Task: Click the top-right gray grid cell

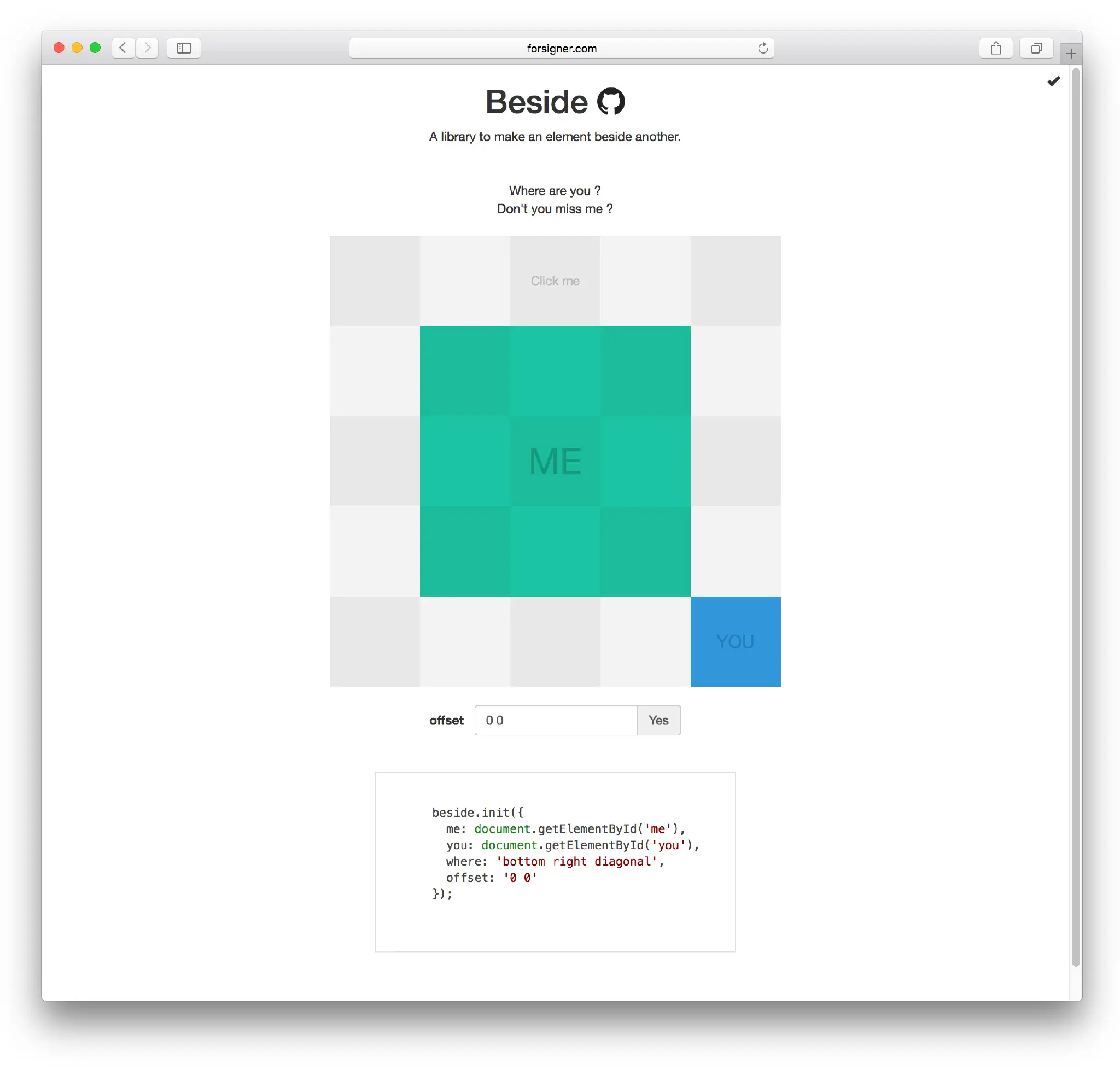Action: pyautogui.click(x=736, y=281)
